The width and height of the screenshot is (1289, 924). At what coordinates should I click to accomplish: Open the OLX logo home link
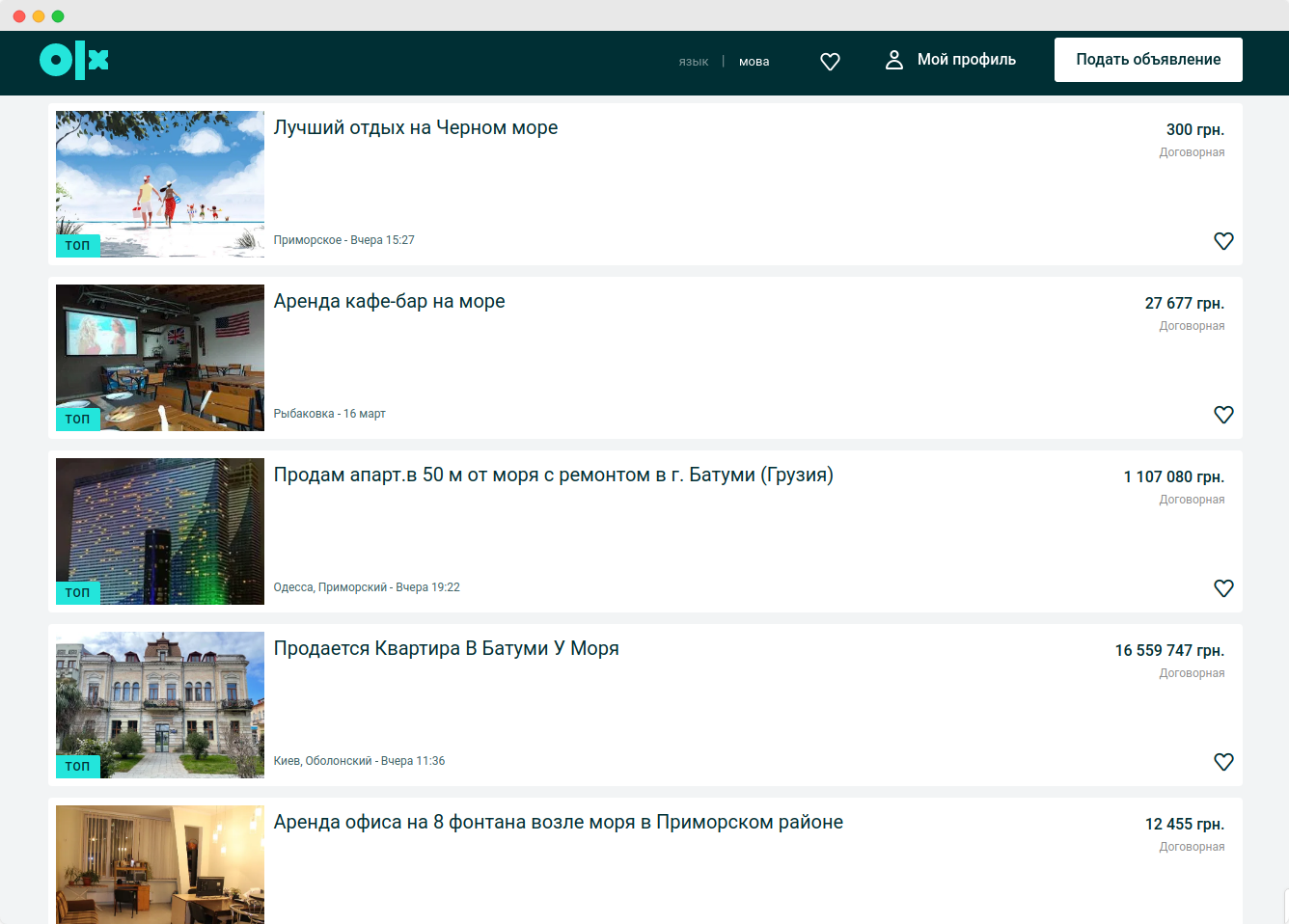pyautogui.click(x=74, y=61)
